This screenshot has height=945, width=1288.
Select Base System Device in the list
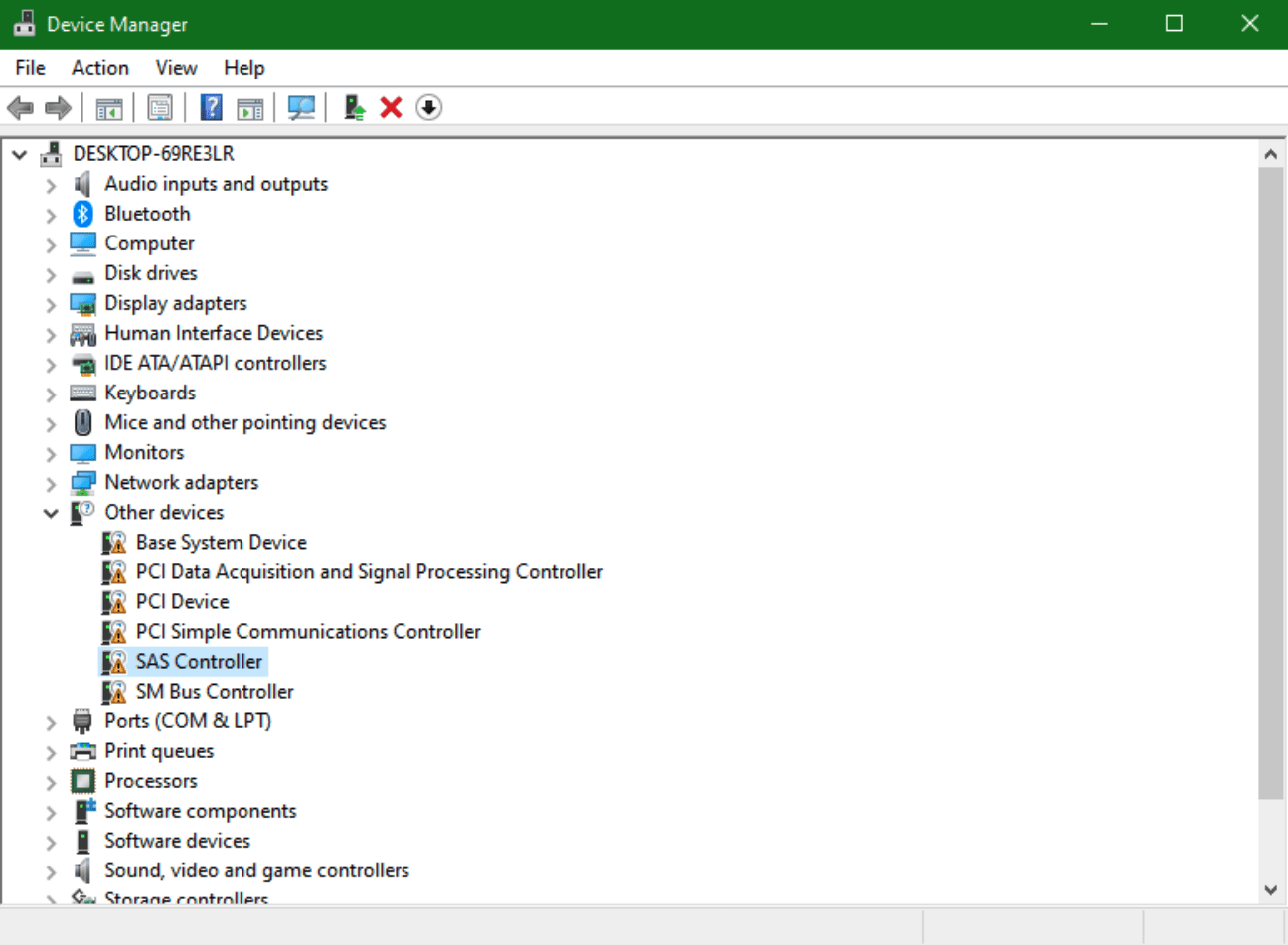pyautogui.click(x=221, y=543)
